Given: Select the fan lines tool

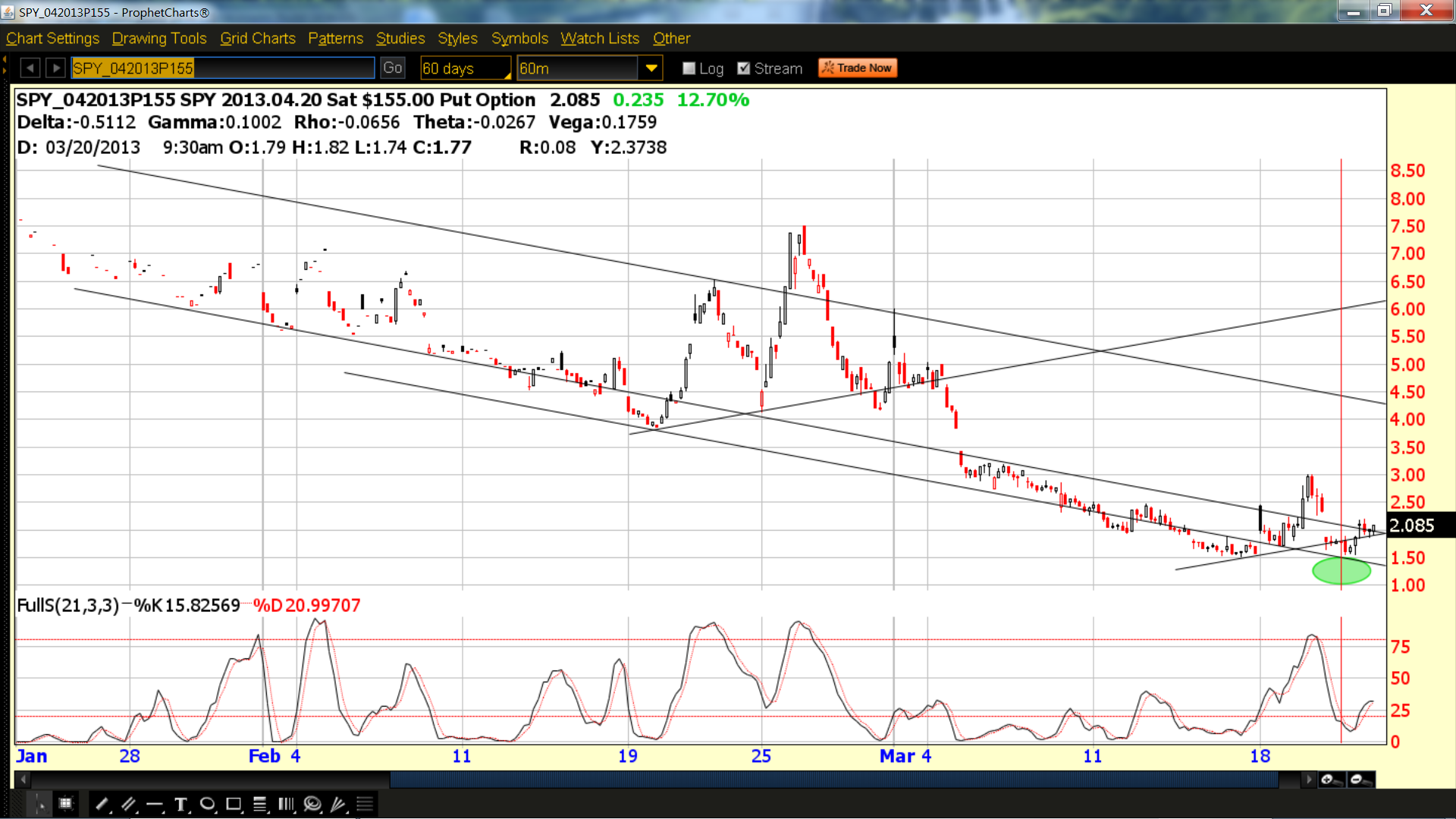Looking at the screenshot, I should 338,804.
